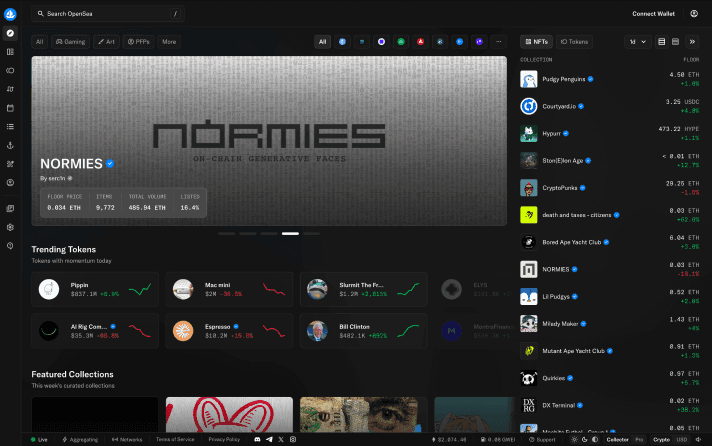Select the Gaming category filter
This screenshot has width=712, height=446.
70,42
